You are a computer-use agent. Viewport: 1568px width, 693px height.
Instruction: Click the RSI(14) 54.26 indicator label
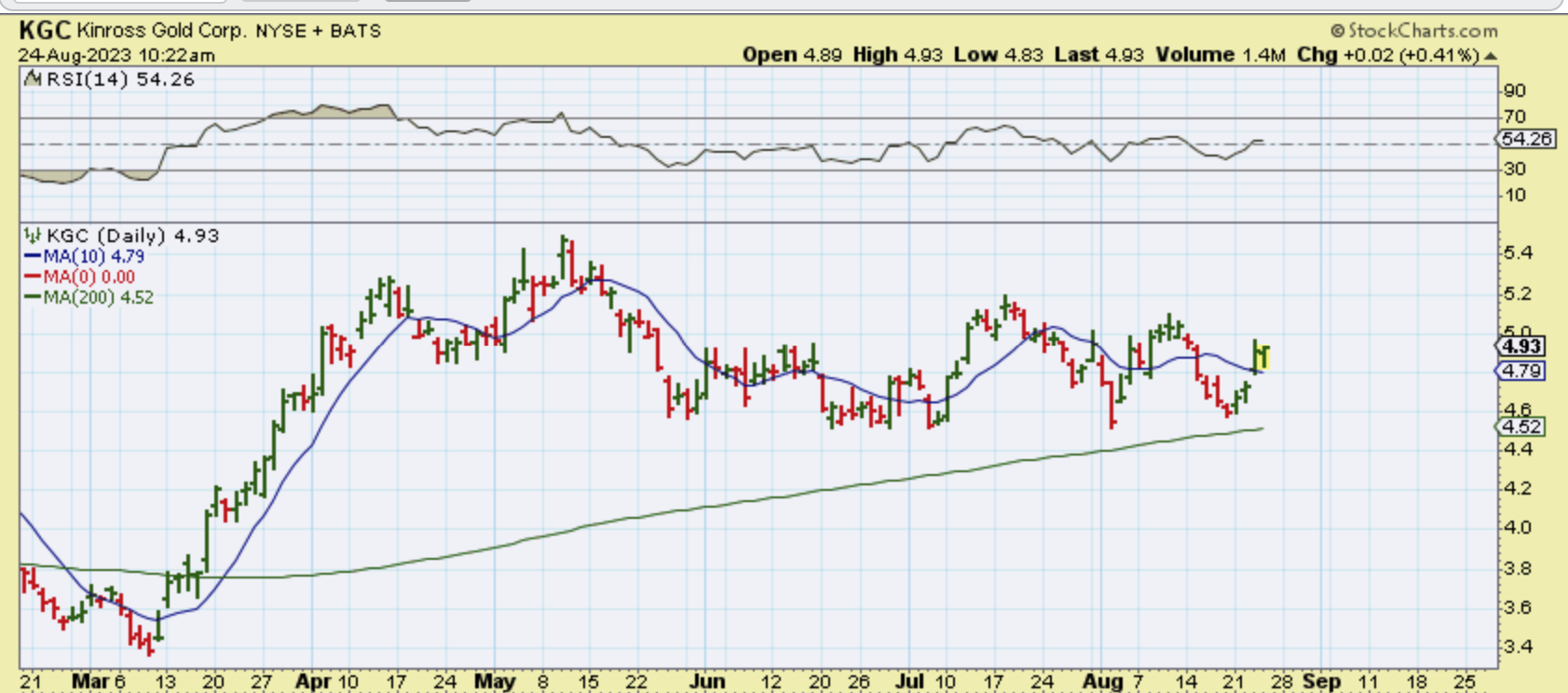point(120,79)
